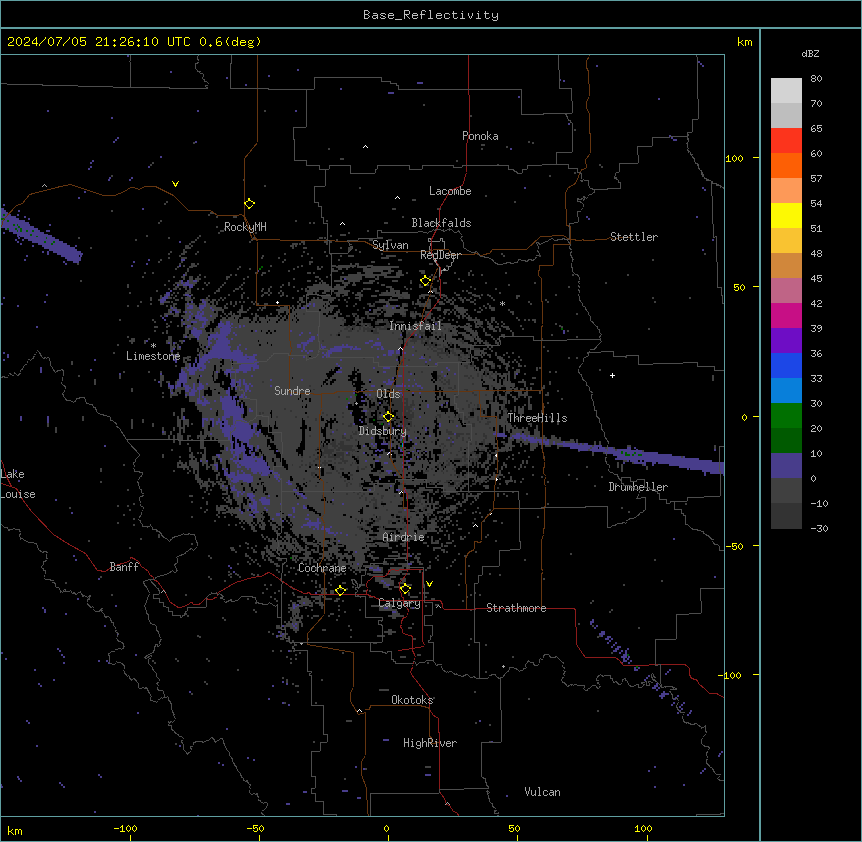The height and width of the screenshot is (842, 862).
Task: Select the -50 tick on the bottom axis
Action: (x=255, y=828)
